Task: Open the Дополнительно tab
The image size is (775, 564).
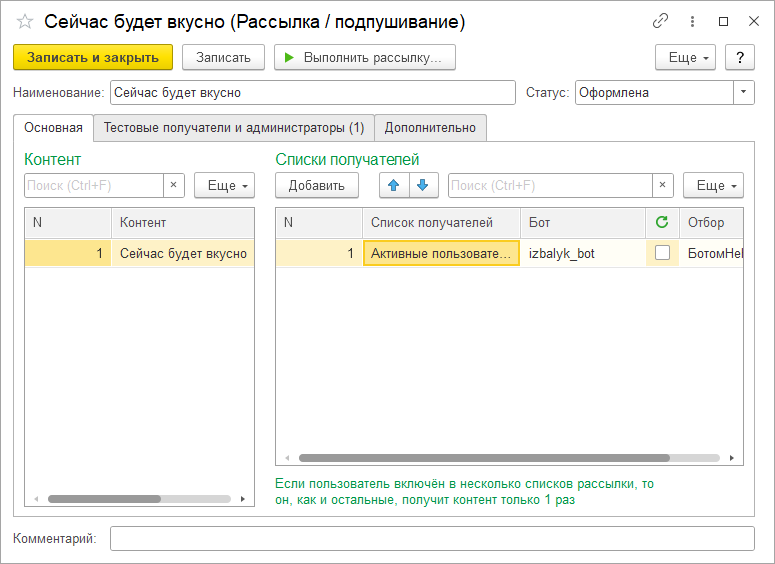Action: (x=431, y=128)
